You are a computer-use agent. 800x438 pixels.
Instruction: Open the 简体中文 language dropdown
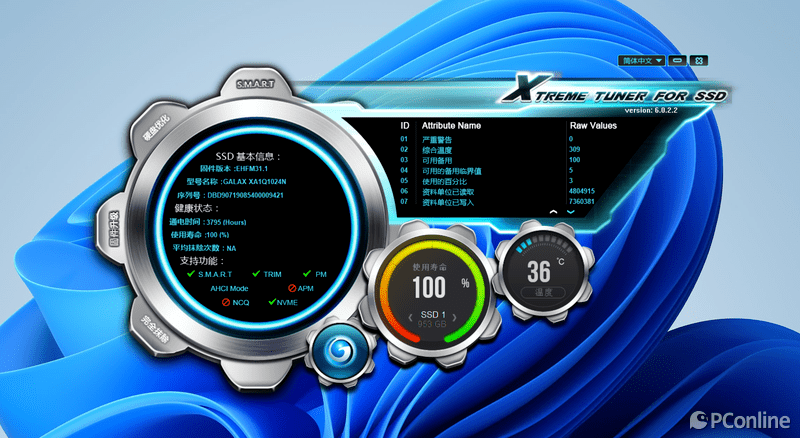pyautogui.click(x=642, y=60)
